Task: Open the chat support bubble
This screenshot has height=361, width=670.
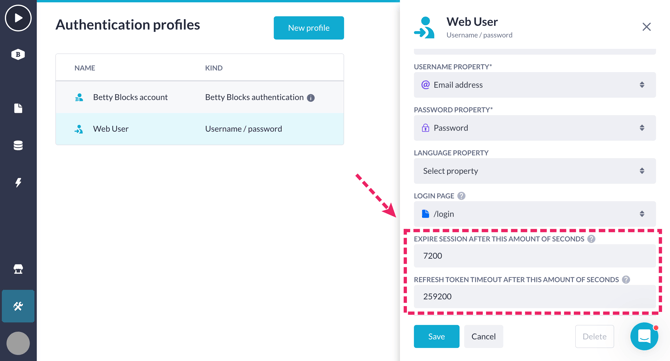Action: 644,336
